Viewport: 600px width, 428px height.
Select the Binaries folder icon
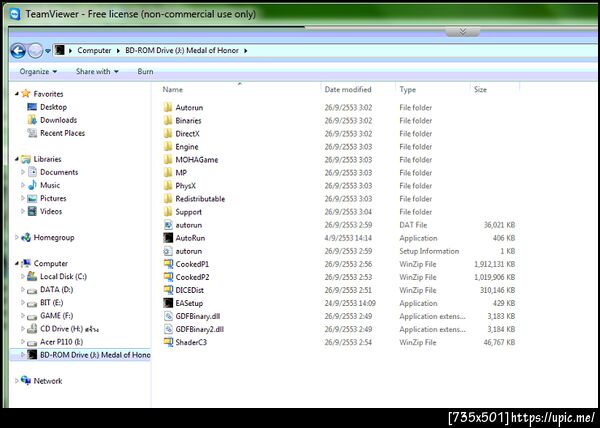(x=168, y=120)
